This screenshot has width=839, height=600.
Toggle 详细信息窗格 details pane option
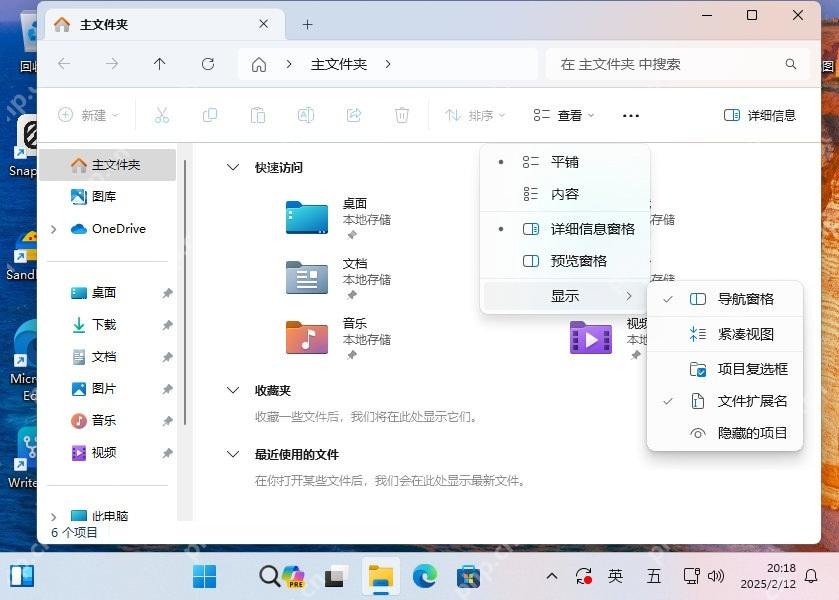tap(565, 229)
